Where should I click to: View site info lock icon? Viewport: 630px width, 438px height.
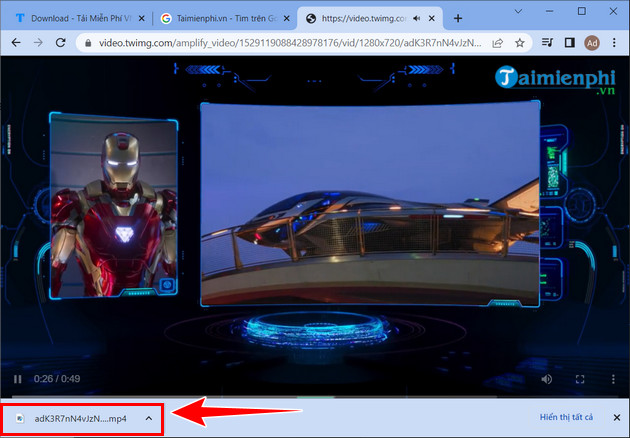click(88, 43)
